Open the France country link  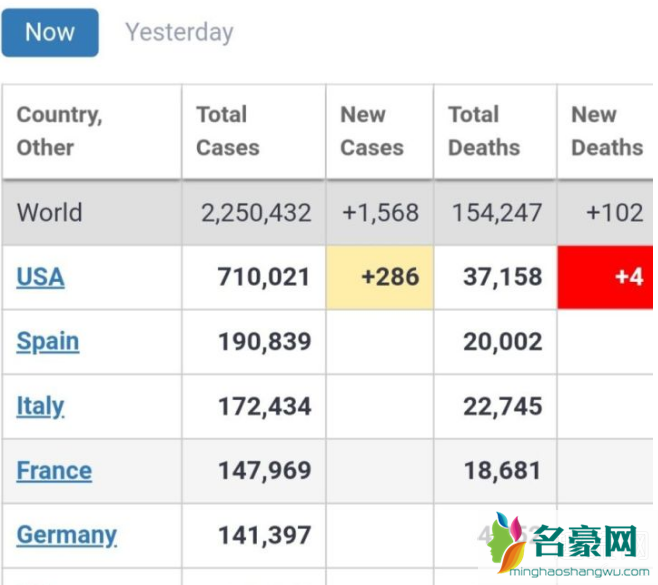pyautogui.click(x=54, y=470)
